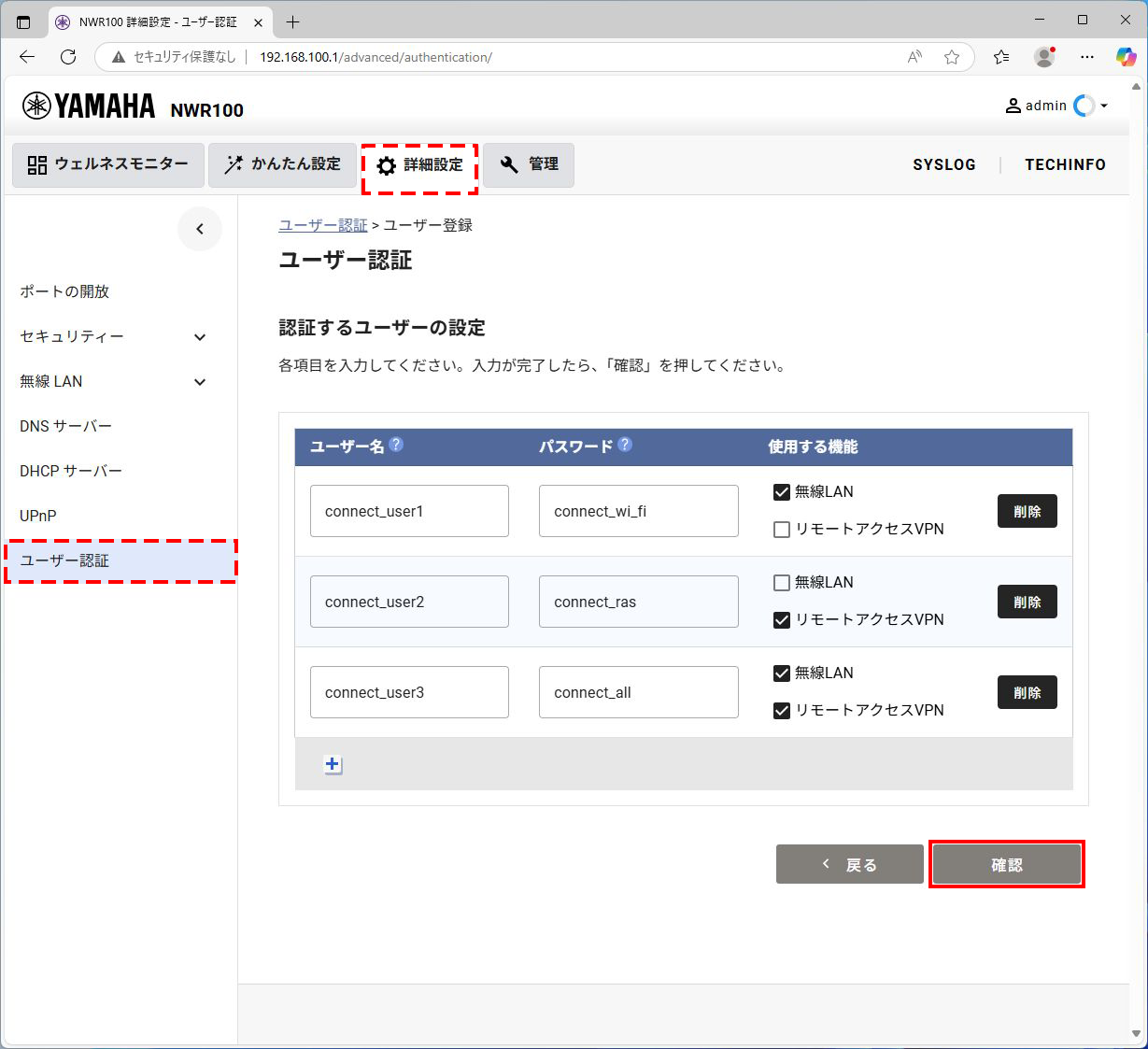Viewport: 1148px width, 1049px height.
Task: Open the 詳細設定 gear settings section
Action: (x=418, y=165)
